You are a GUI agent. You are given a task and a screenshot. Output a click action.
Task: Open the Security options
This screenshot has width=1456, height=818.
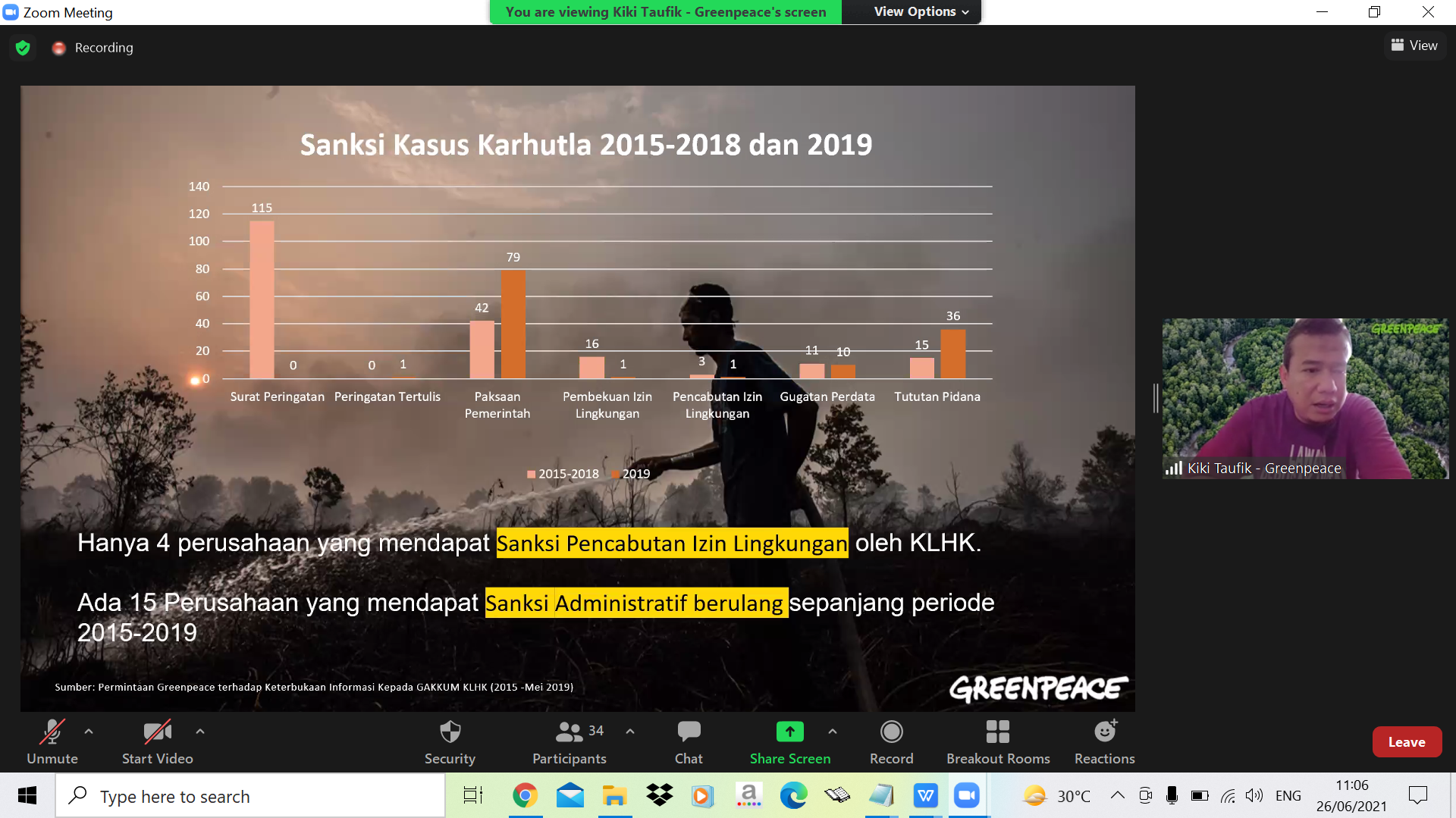[449, 741]
